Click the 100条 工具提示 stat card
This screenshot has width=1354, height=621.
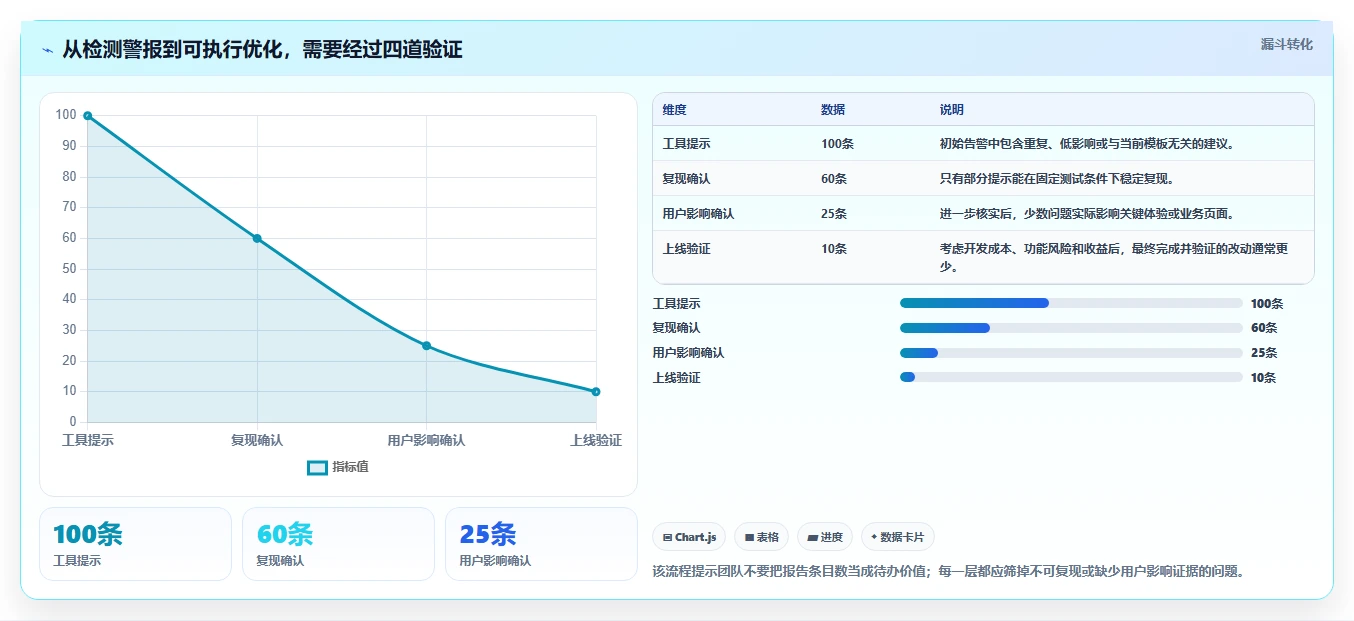(x=135, y=544)
